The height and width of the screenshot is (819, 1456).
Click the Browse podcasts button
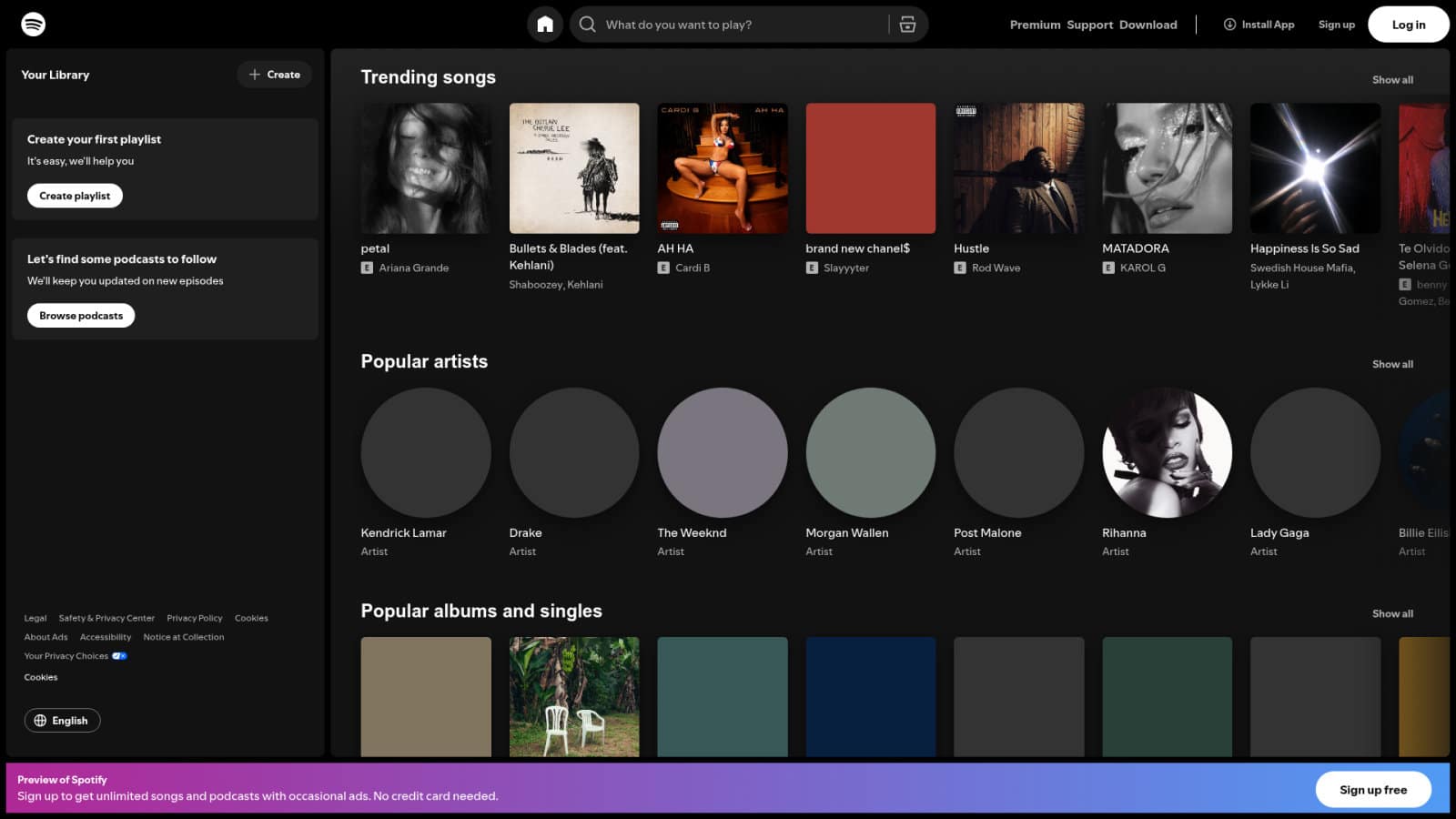pyautogui.click(x=81, y=316)
